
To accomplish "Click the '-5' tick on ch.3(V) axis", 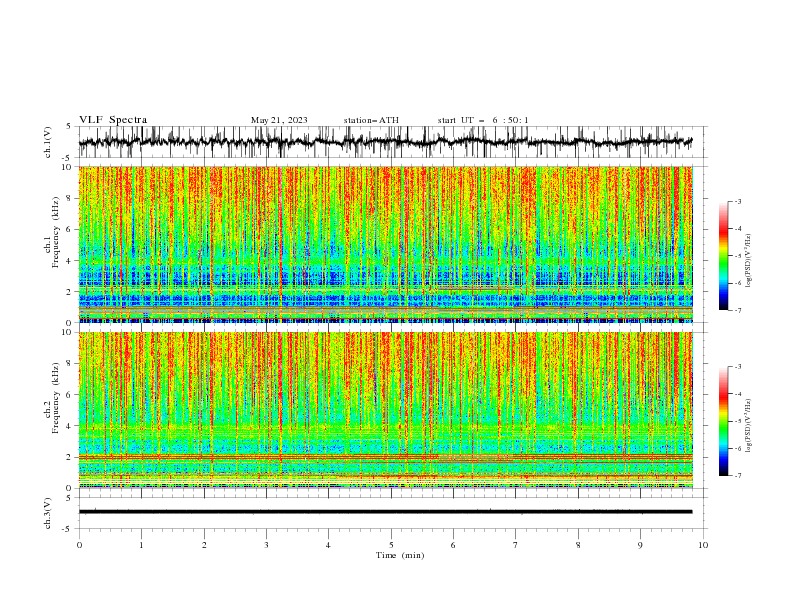I will pyautogui.click(x=68, y=529).
